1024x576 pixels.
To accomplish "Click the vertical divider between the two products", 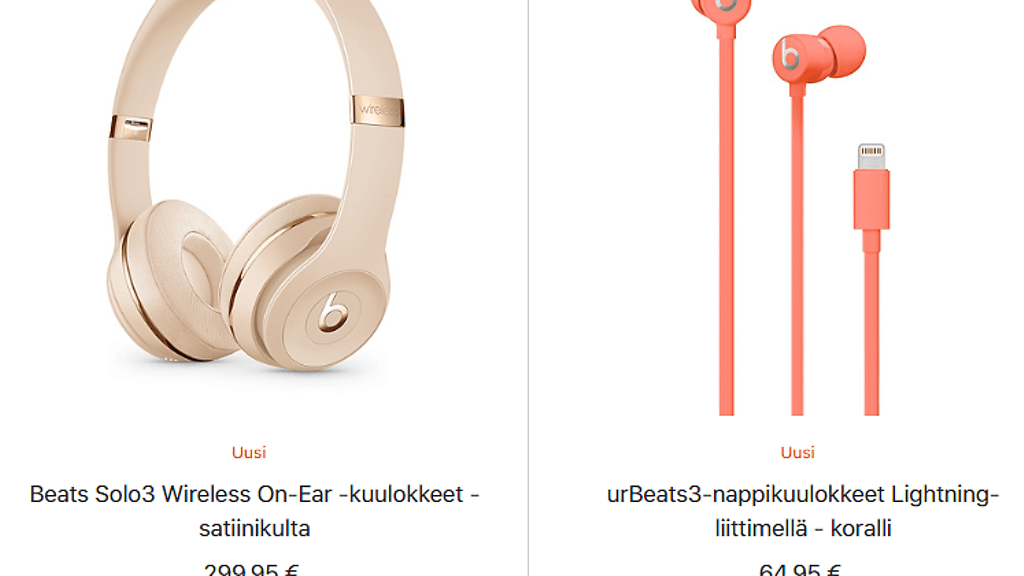I will (x=528, y=288).
